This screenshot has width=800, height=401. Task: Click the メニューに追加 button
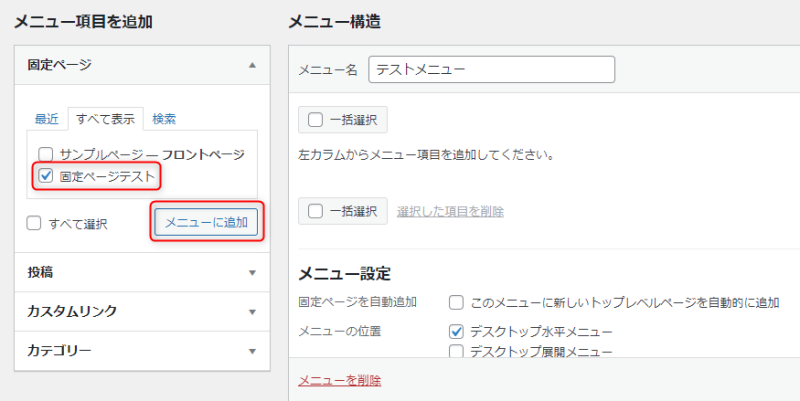(205, 222)
